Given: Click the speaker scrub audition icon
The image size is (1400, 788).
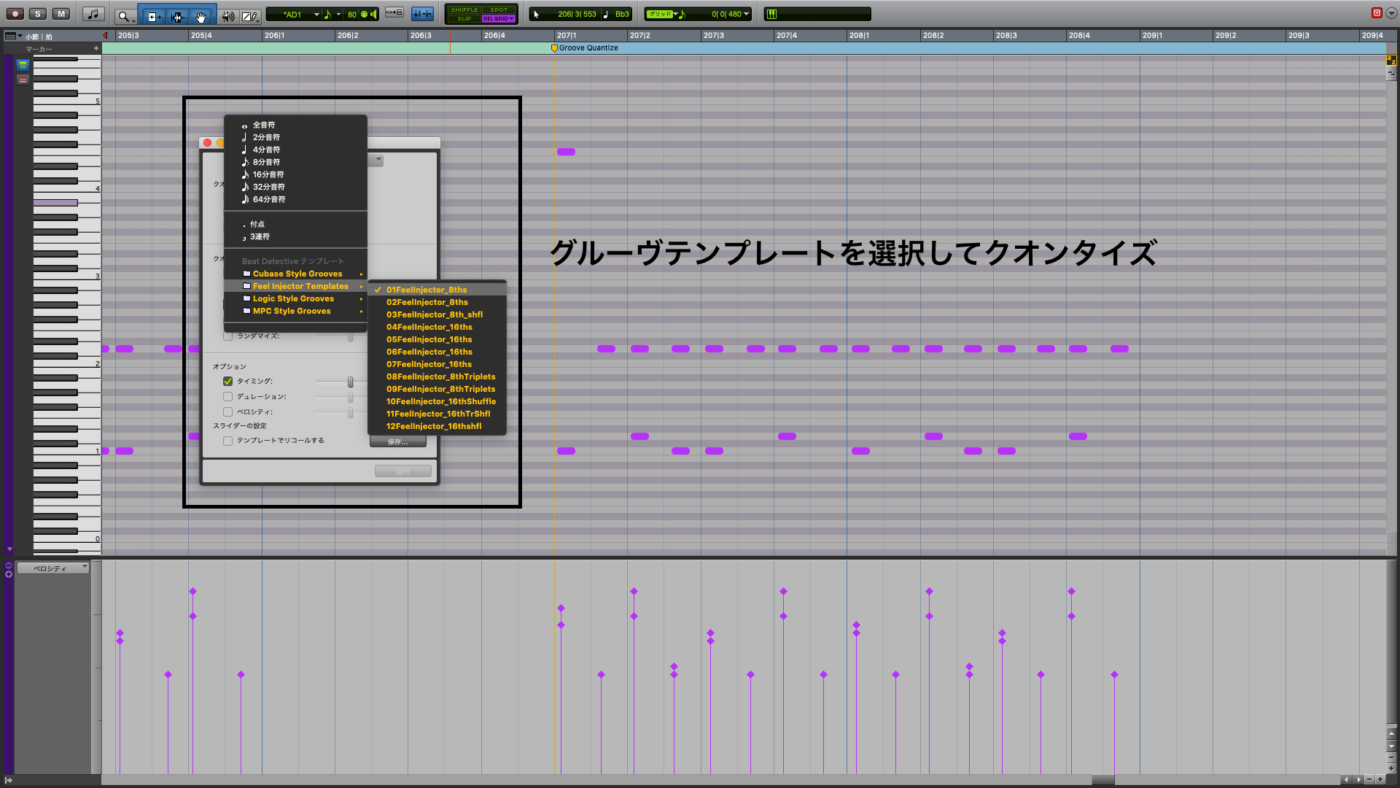Looking at the screenshot, I should [x=228, y=16].
